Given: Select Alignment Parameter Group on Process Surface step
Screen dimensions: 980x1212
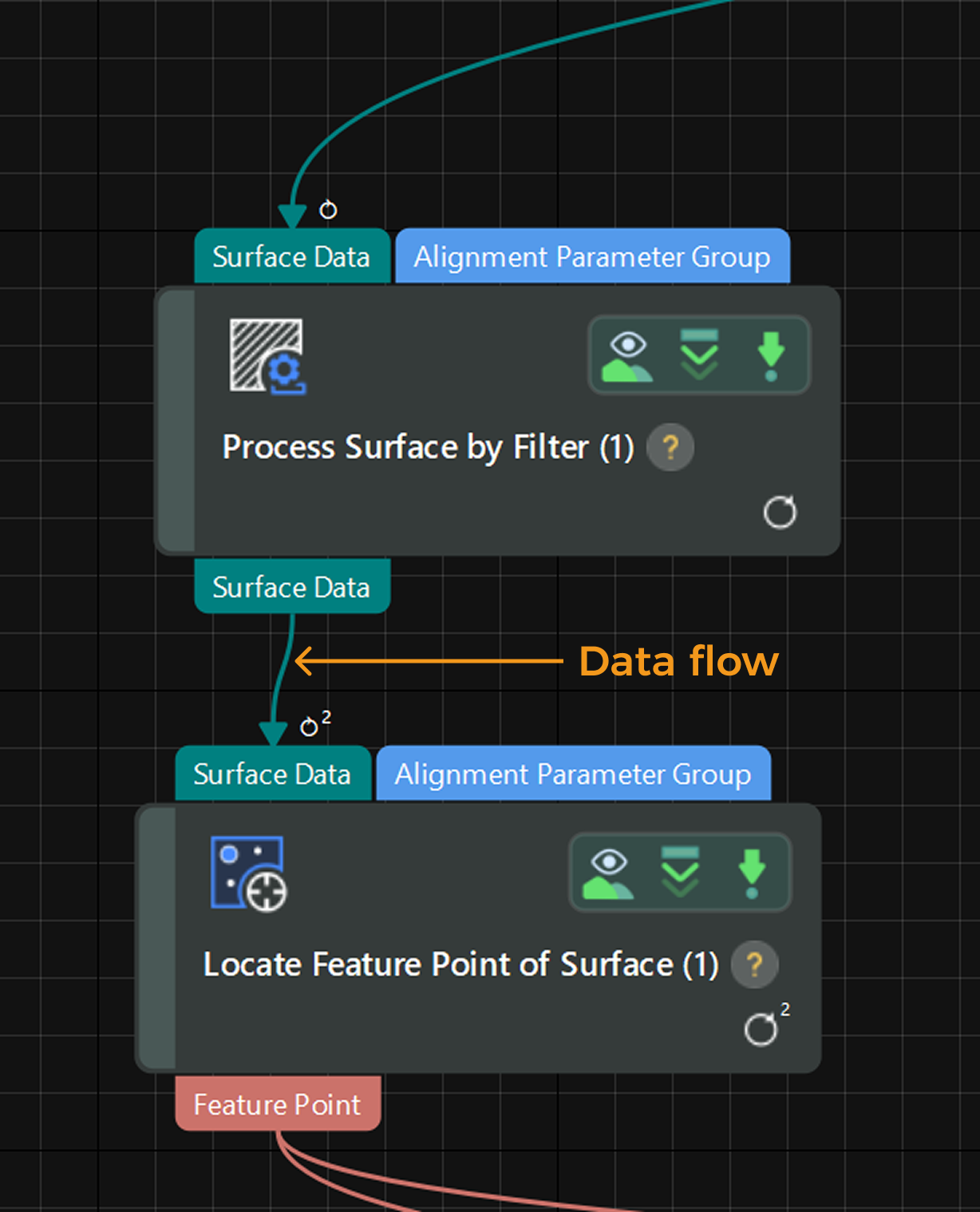Looking at the screenshot, I should coord(592,257).
